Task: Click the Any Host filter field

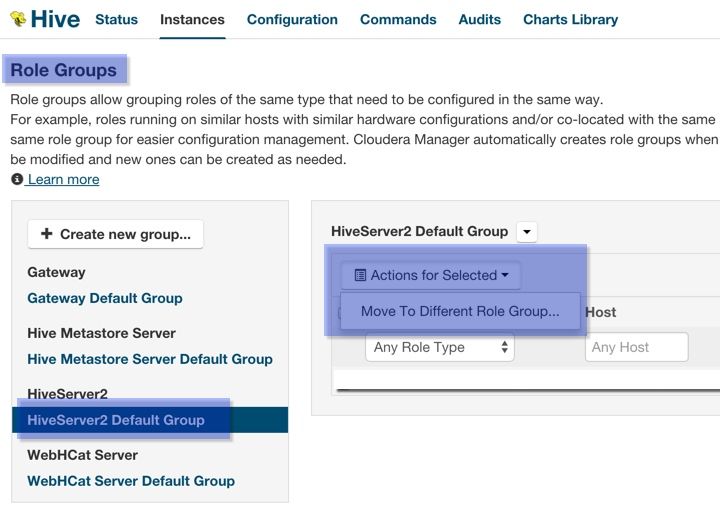Action: coord(636,347)
